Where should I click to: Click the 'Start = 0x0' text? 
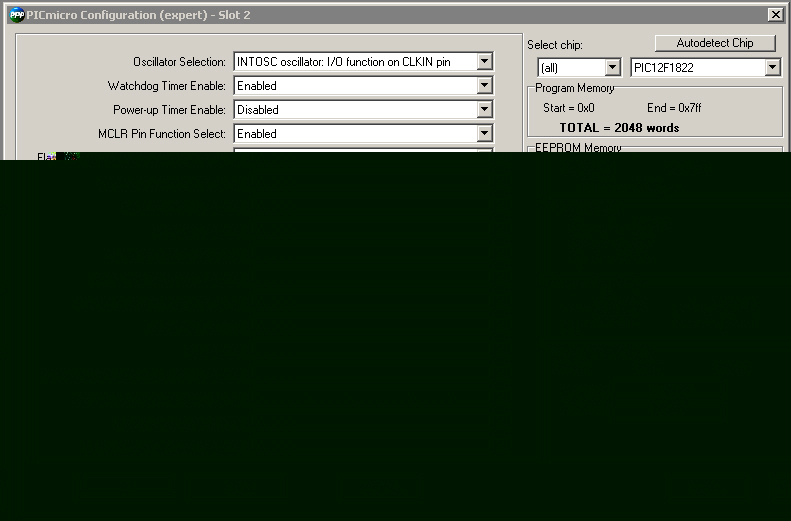[569, 108]
